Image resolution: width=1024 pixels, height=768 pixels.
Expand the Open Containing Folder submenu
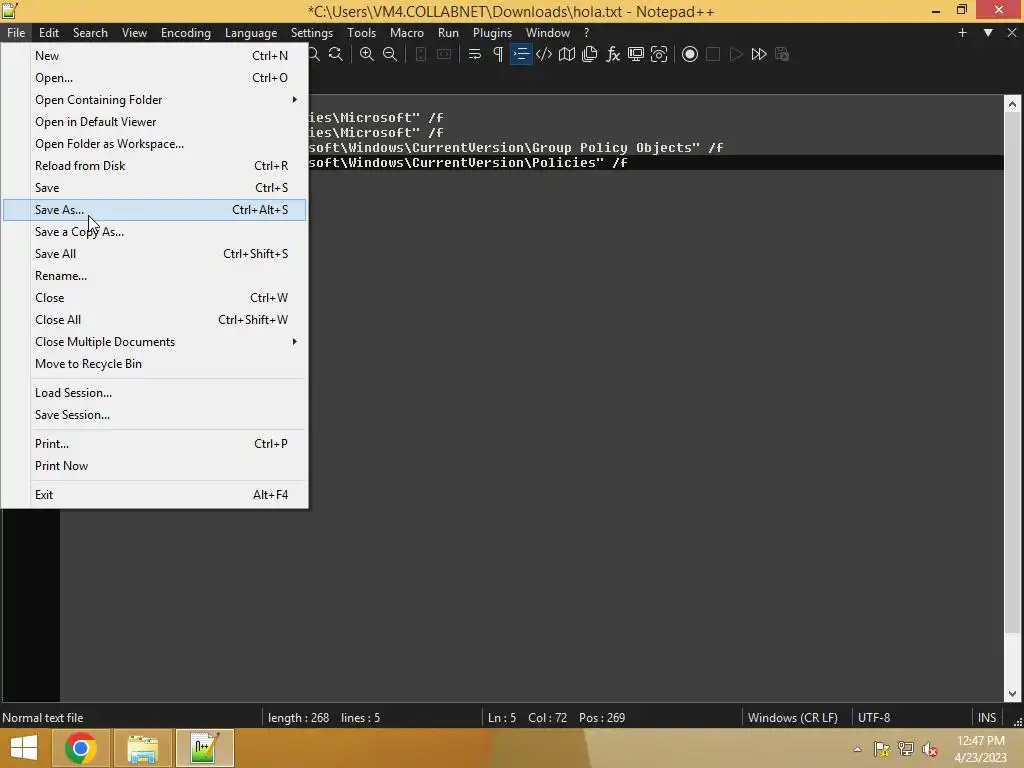(155, 100)
